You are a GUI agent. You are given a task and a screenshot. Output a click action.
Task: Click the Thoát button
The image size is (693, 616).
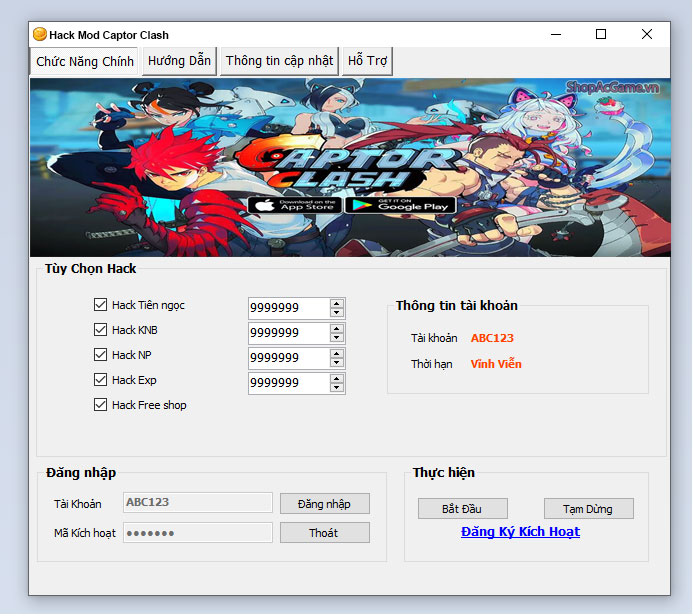[x=325, y=532]
